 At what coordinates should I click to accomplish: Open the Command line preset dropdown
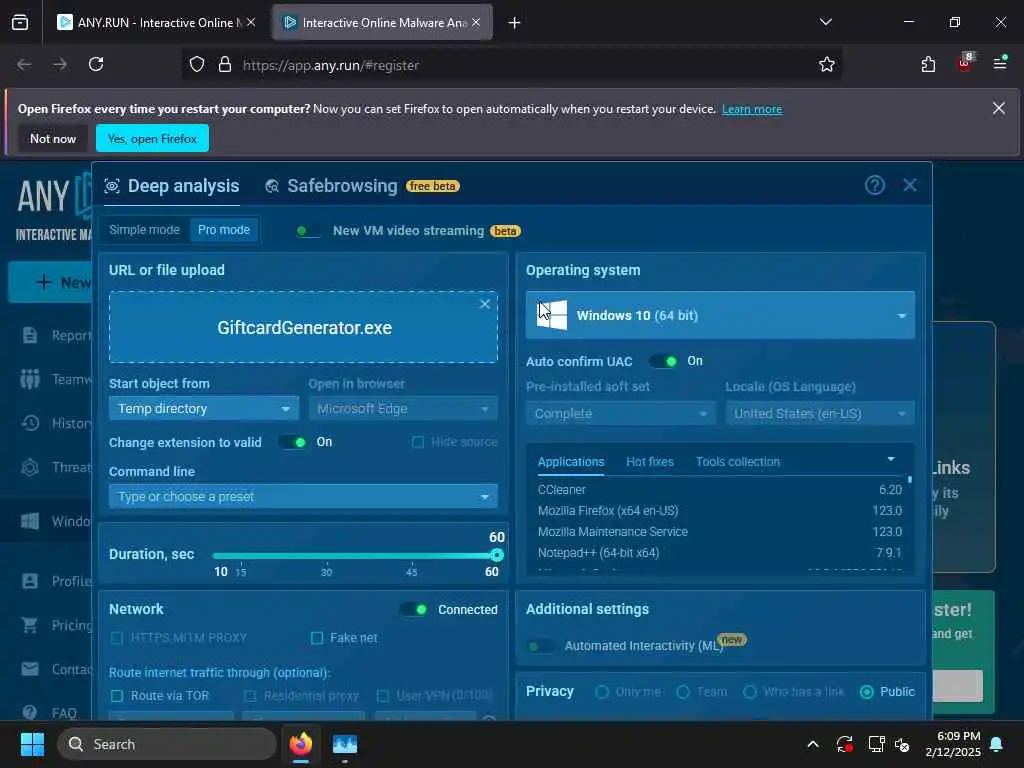303,496
